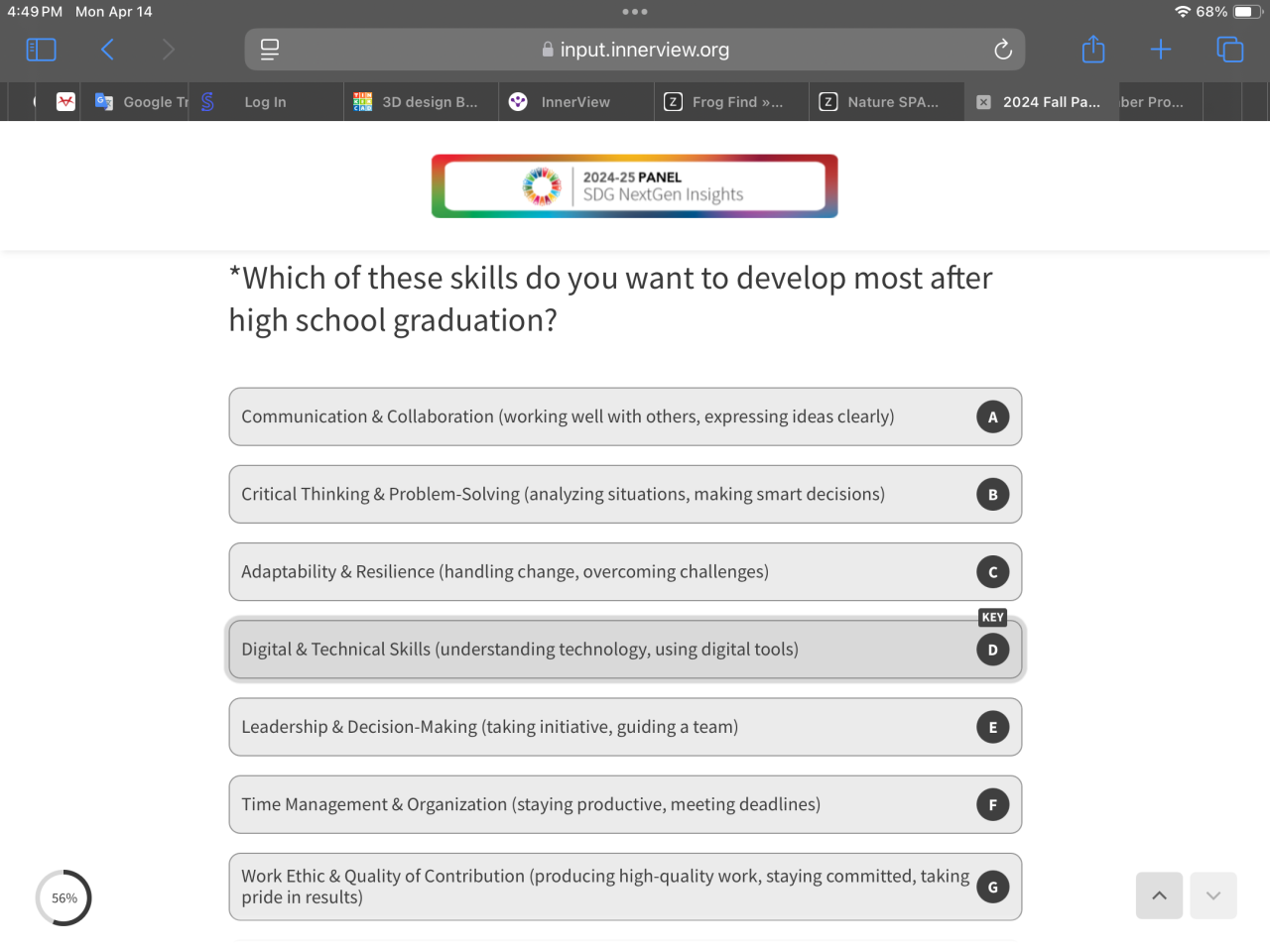Show the tab overview
The image size is (1270, 952).
click(1229, 50)
